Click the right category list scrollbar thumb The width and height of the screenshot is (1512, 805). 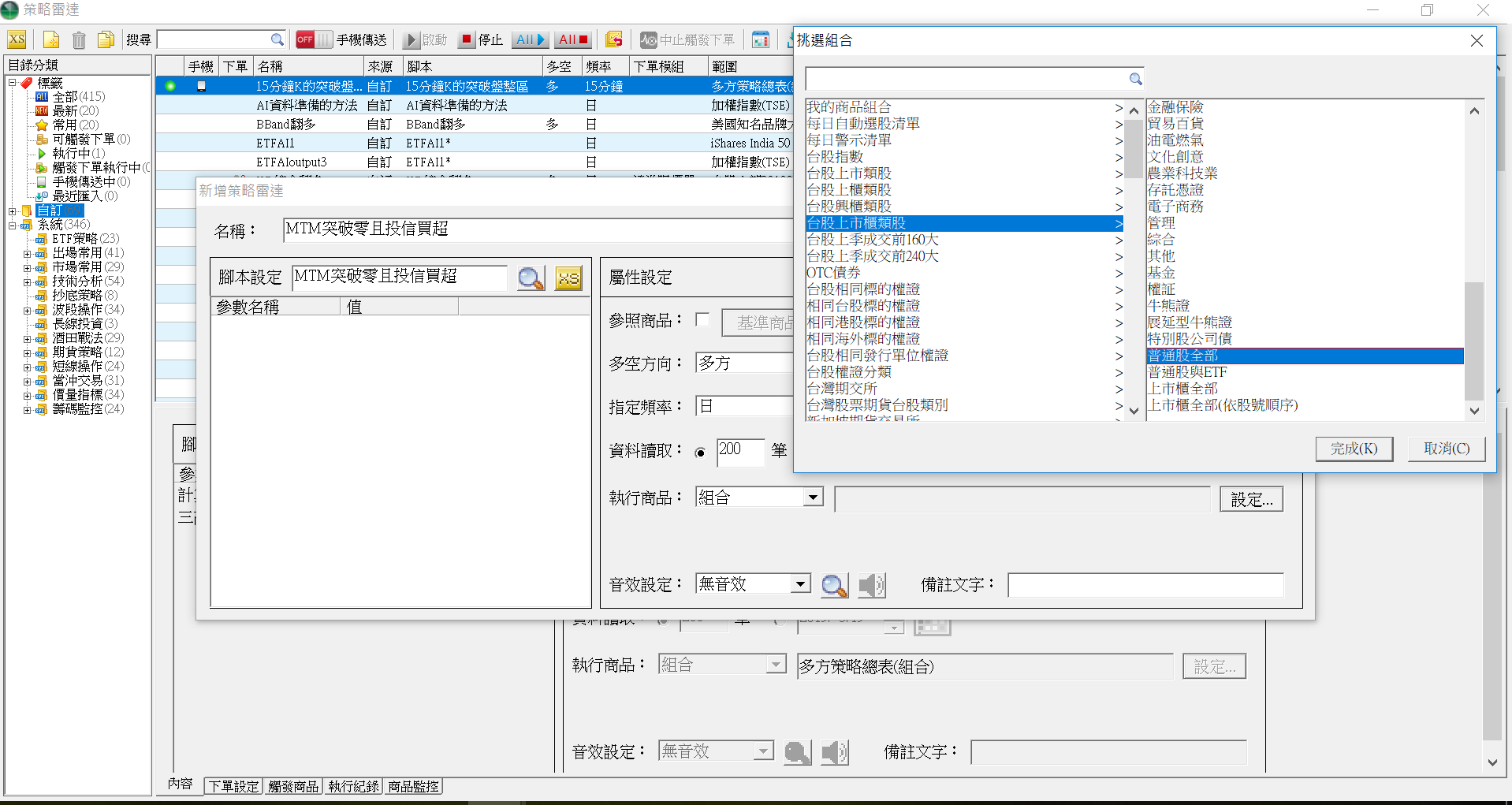pyautogui.click(x=1473, y=339)
